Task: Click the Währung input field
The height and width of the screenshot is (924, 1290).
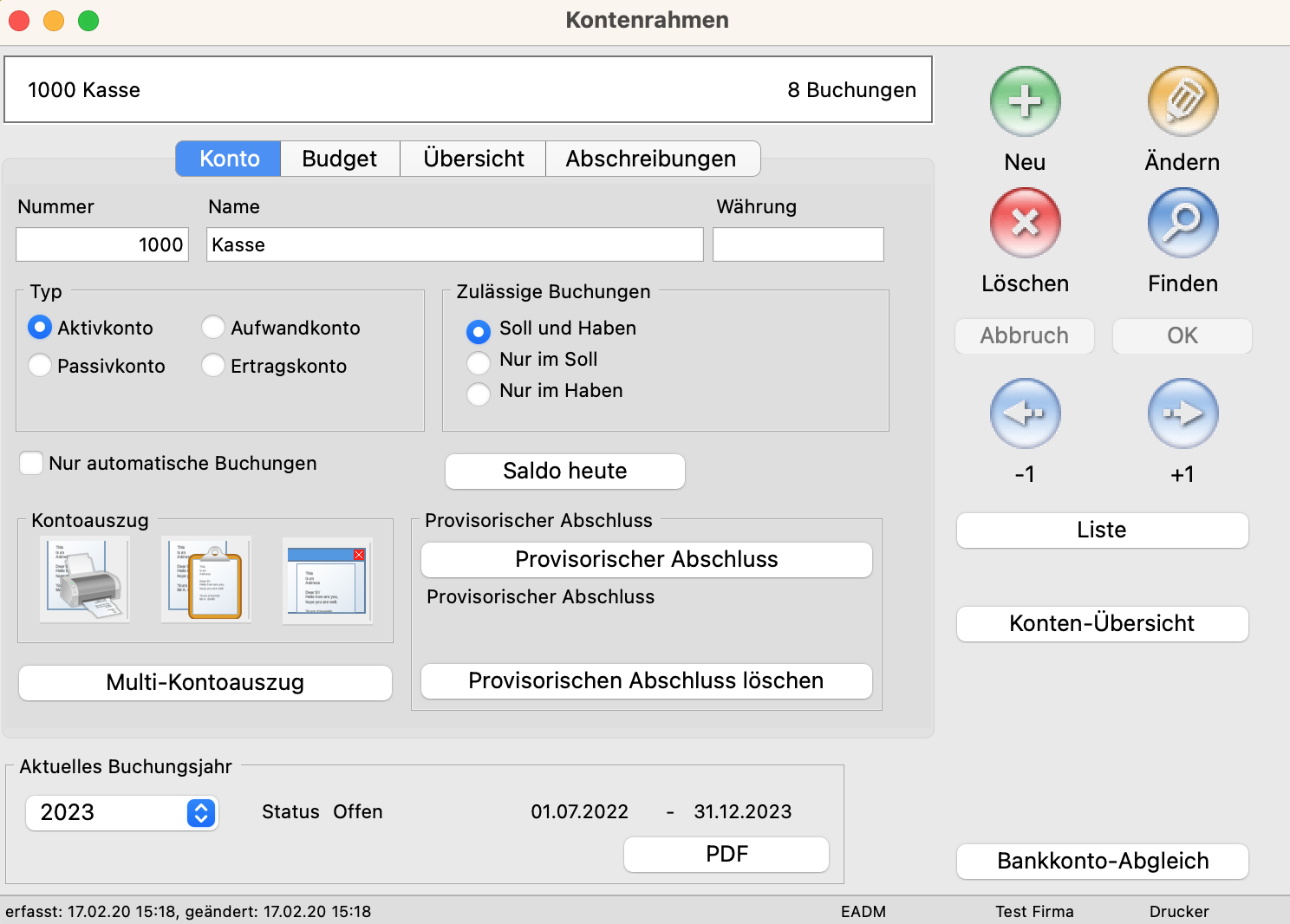Action: pos(798,244)
